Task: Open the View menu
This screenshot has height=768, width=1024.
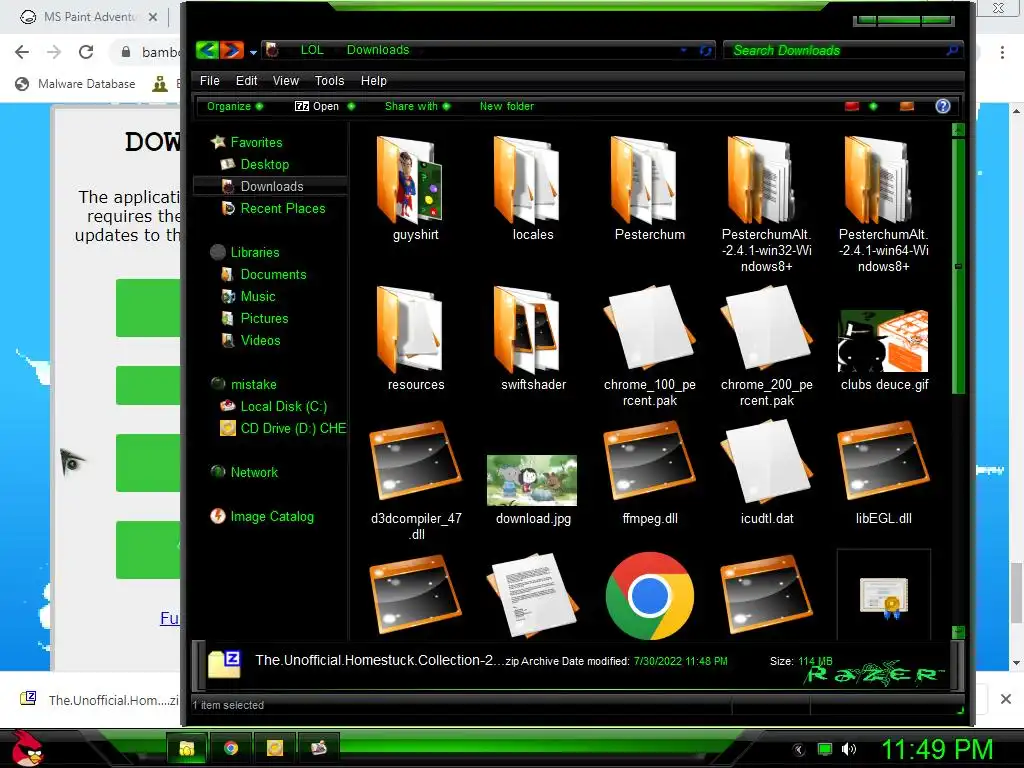Action: click(x=285, y=80)
